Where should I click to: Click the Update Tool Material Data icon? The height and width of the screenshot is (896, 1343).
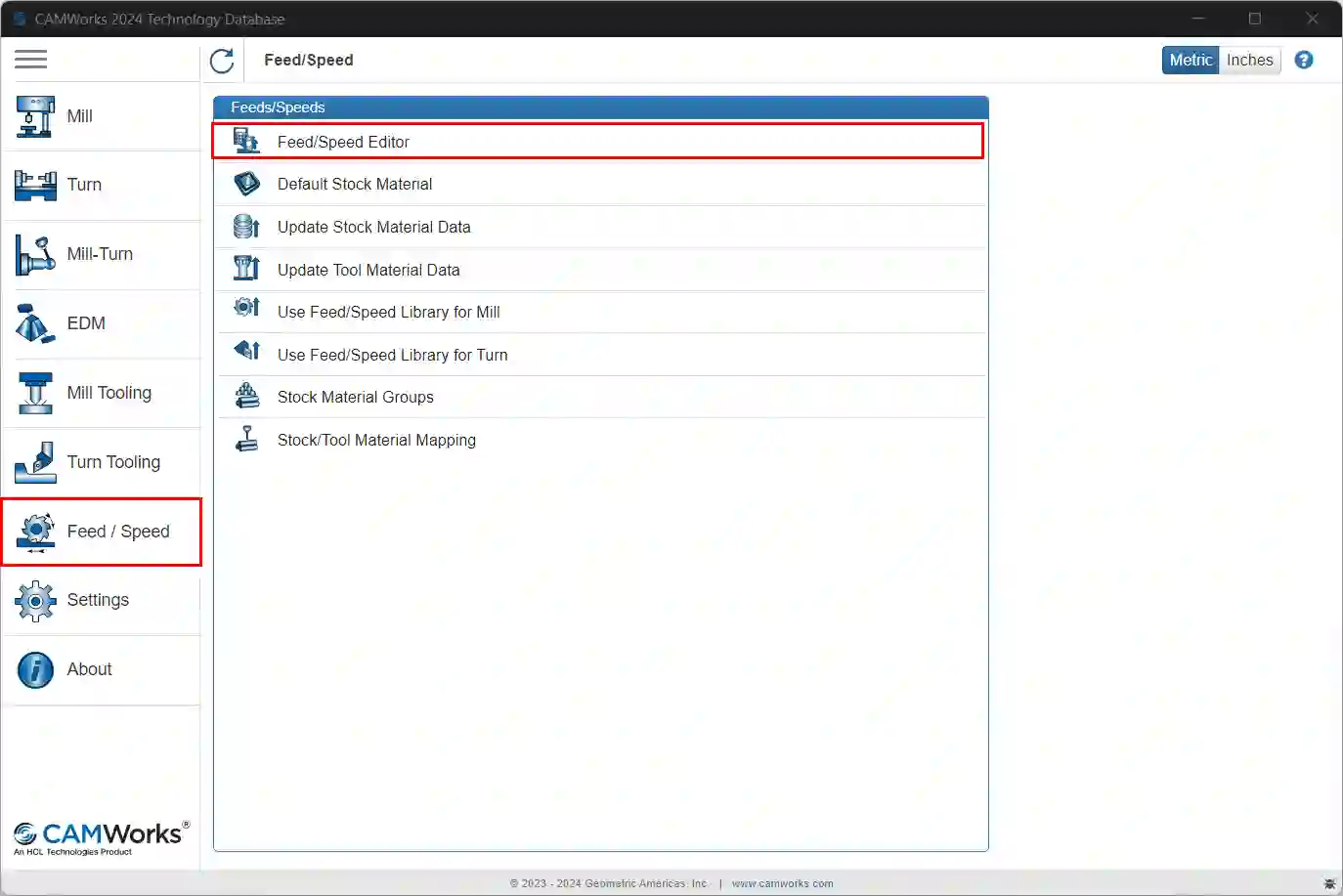[247, 269]
